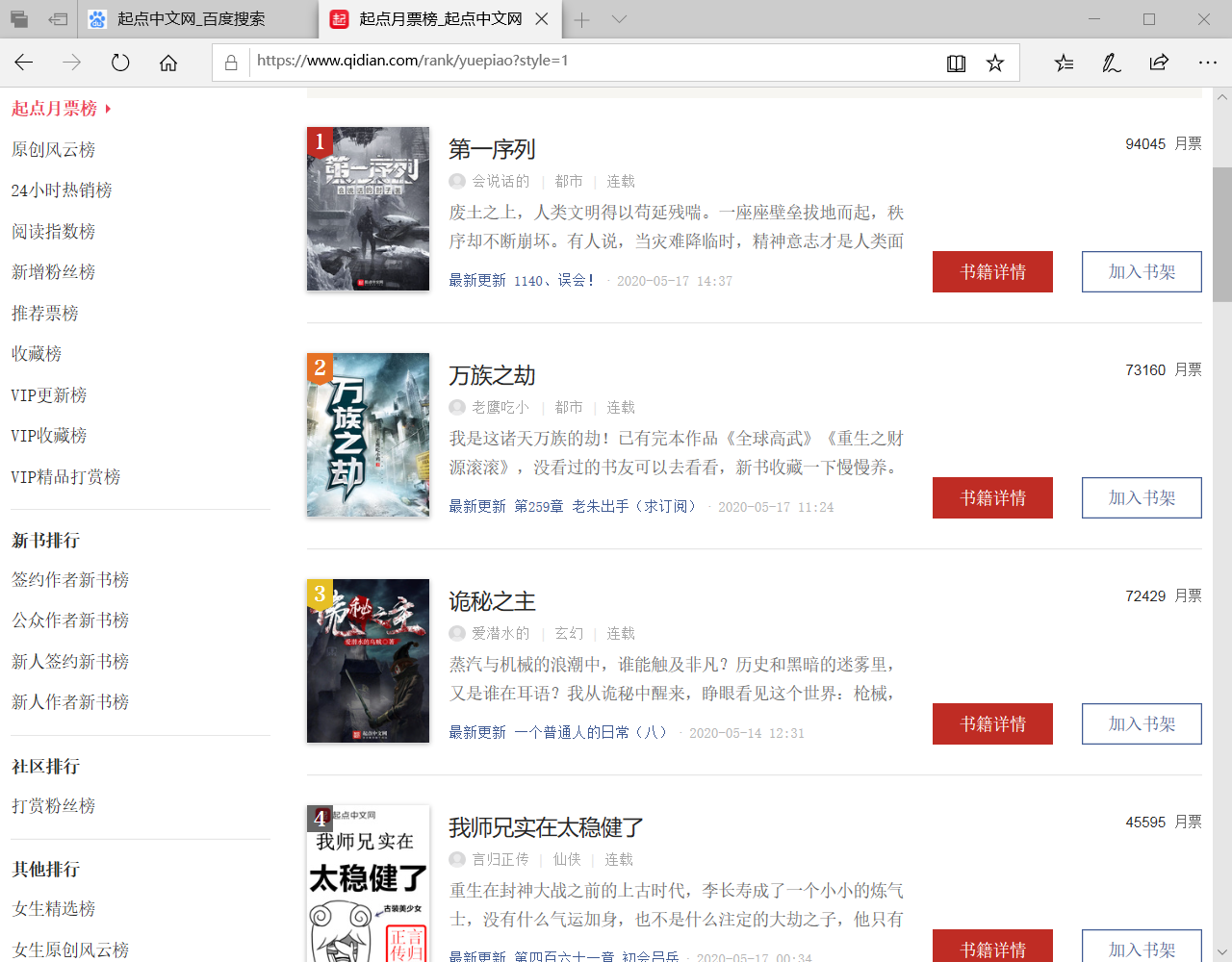The width and height of the screenshot is (1232, 962).
Task: Open the 万族之劫 title link
Action: (x=492, y=376)
